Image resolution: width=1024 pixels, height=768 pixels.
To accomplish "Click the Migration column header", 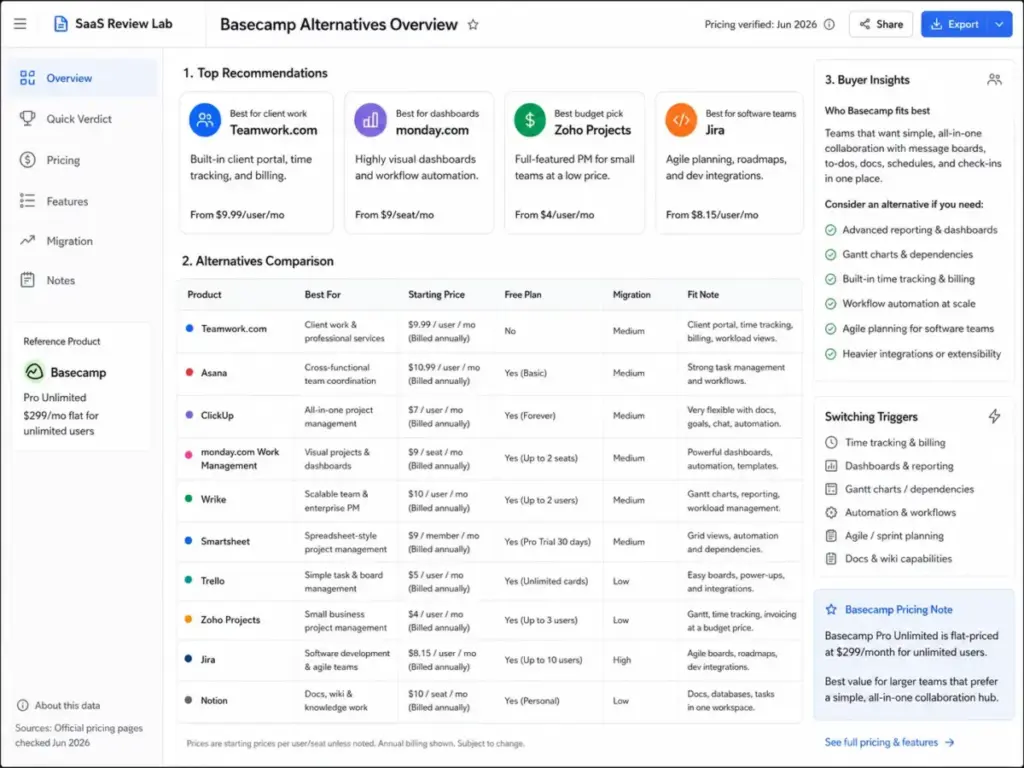I will (x=632, y=295).
